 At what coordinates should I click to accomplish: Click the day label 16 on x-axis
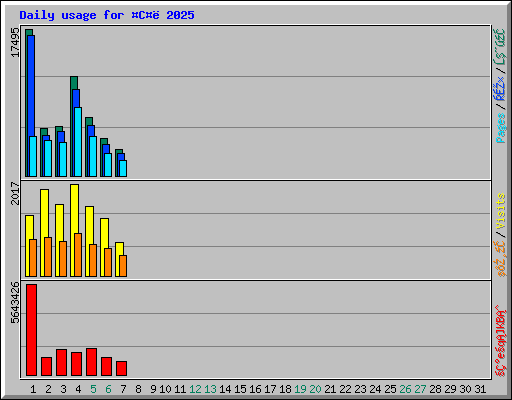[x=255, y=389]
